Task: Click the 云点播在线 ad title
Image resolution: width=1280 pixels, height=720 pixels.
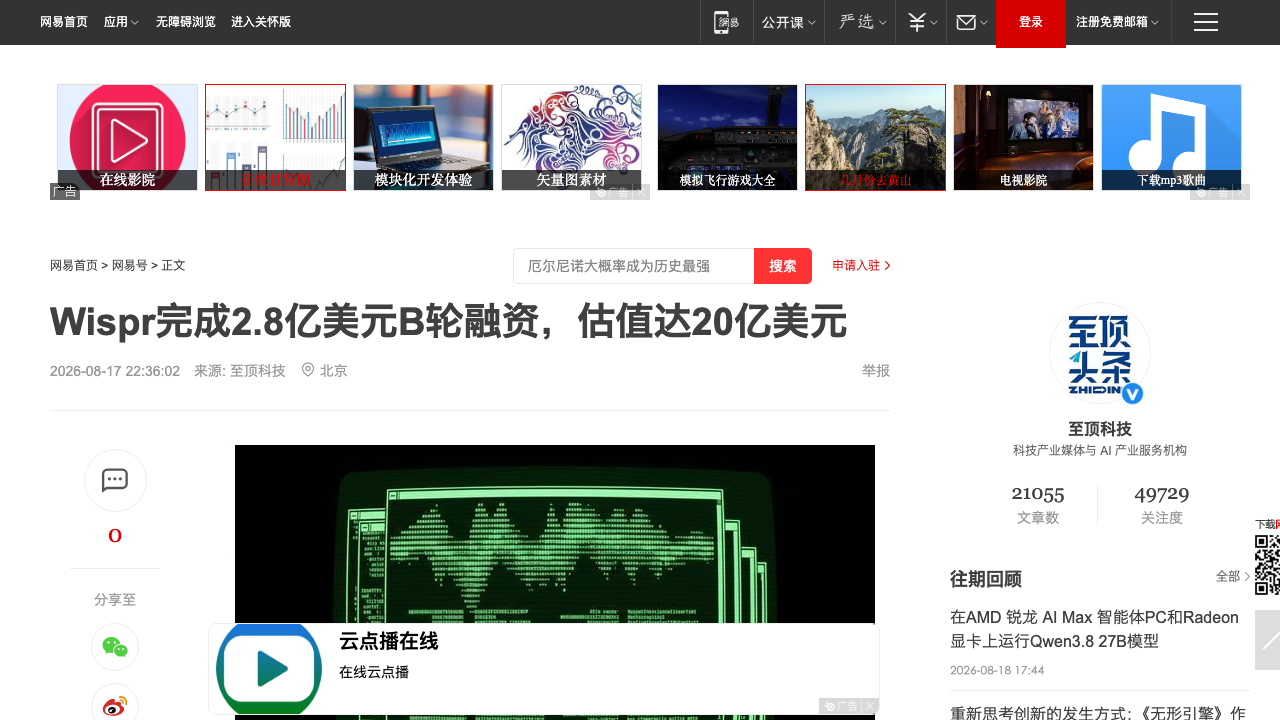Action: point(389,641)
